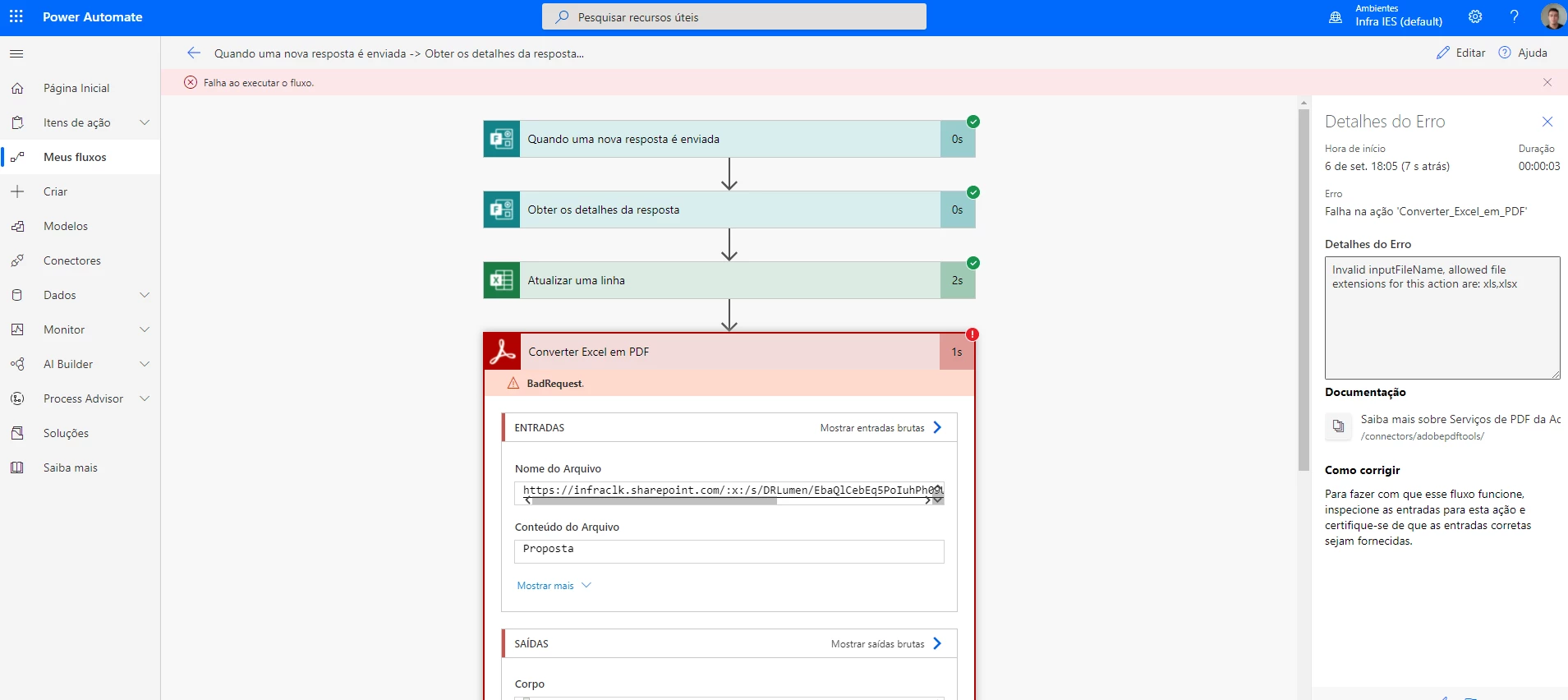
Task: Click the Excel icon on Atualizar uma linha
Action: [x=502, y=280]
